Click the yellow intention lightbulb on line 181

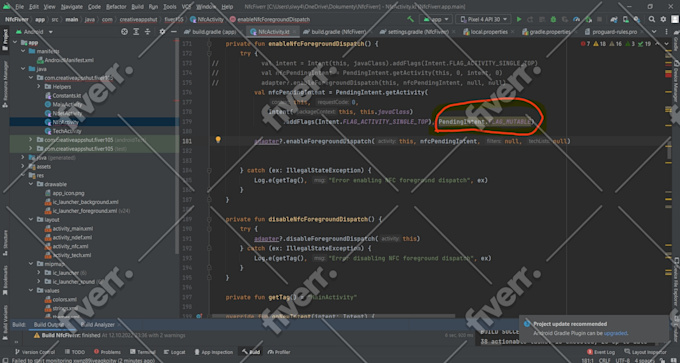[218, 140]
